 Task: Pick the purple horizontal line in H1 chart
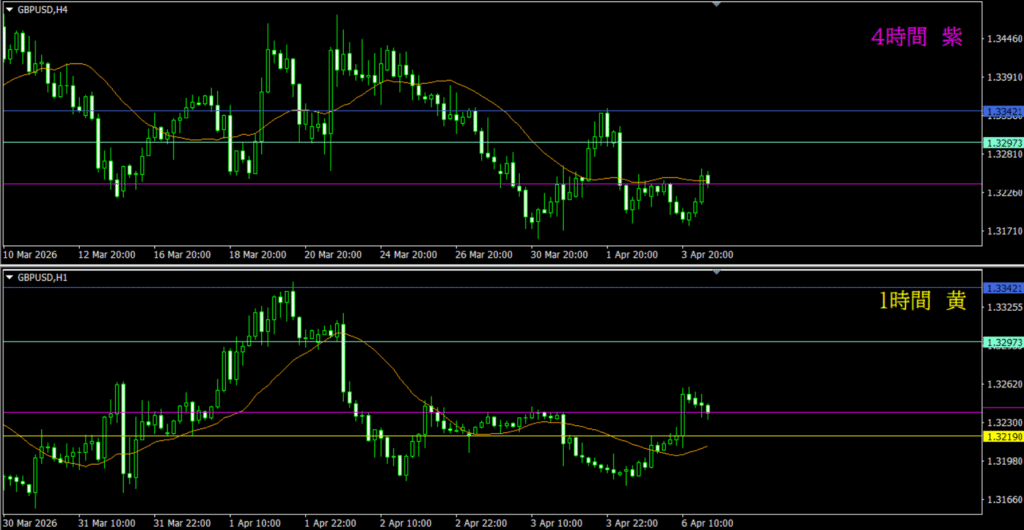[x=300, y=412]
